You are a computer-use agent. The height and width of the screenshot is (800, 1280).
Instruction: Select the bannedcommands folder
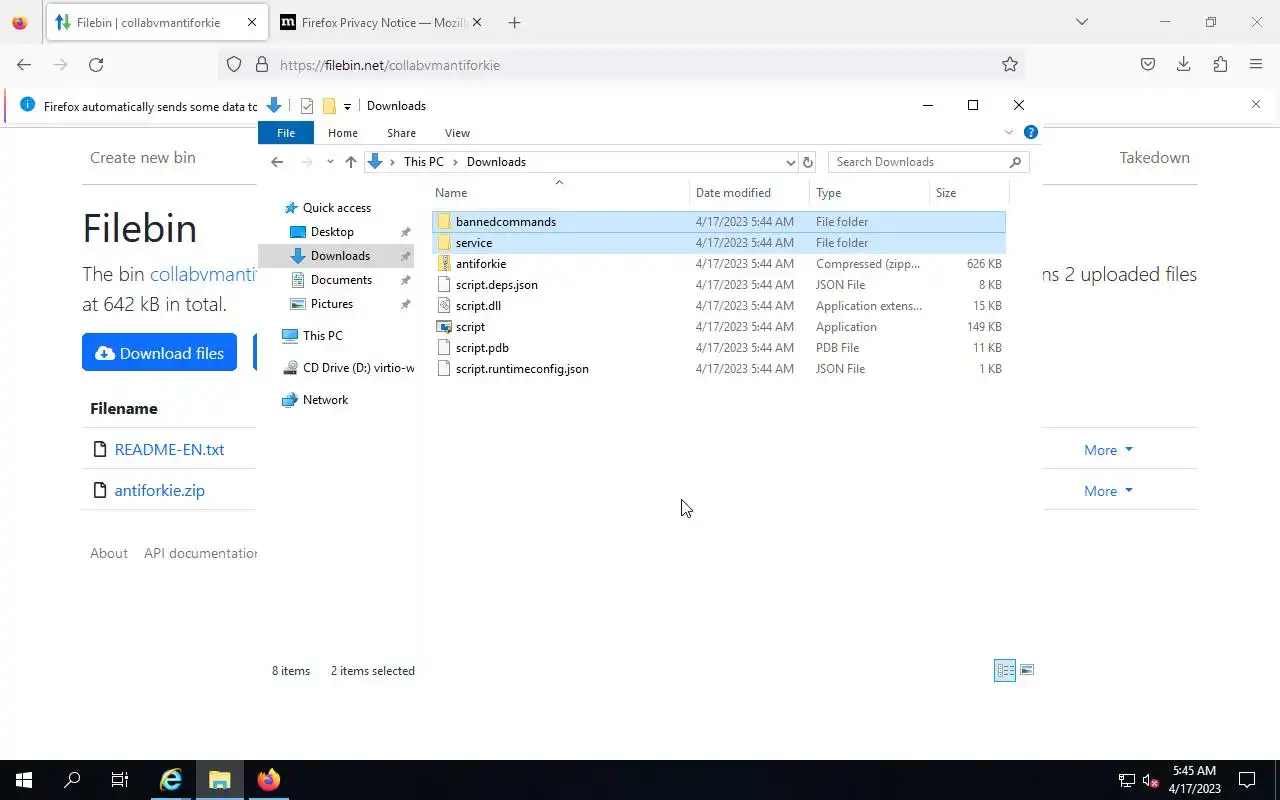(x=718, y=222)
